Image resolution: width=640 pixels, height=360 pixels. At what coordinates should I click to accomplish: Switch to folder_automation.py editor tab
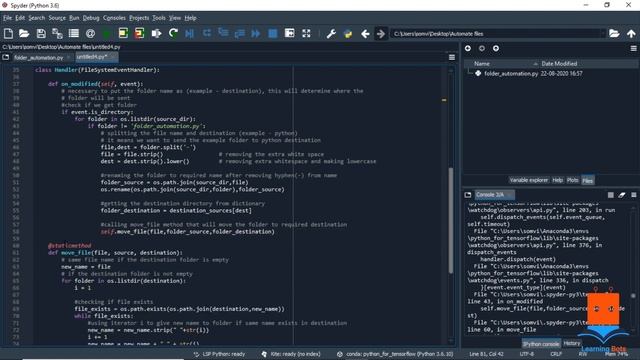38,58
